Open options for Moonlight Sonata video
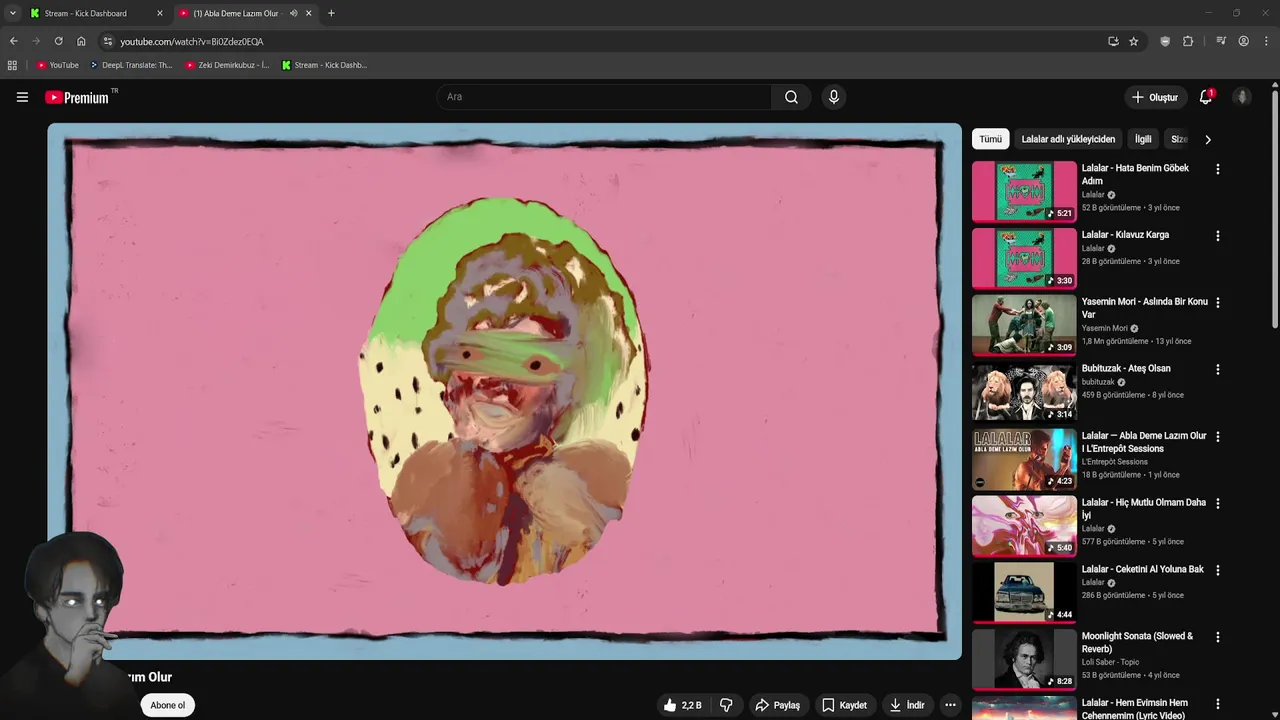 pos(1217,637)
